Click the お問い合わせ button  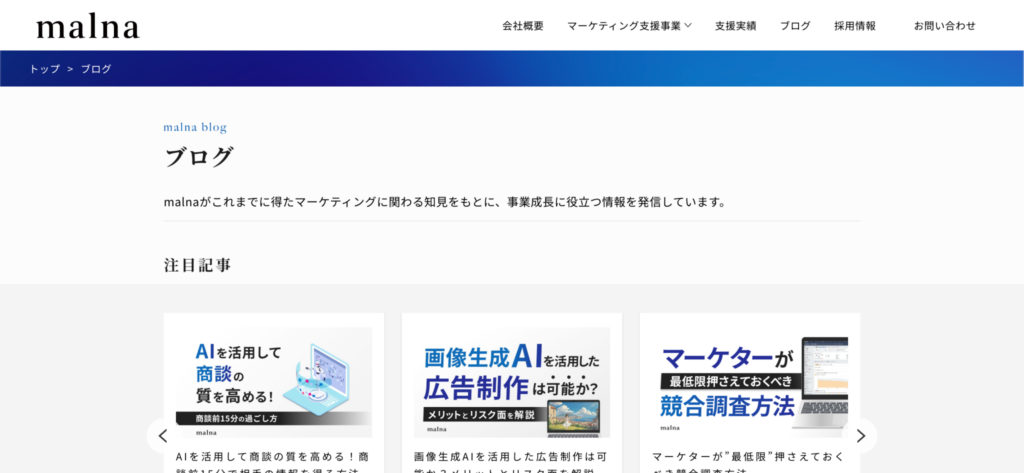944,26
